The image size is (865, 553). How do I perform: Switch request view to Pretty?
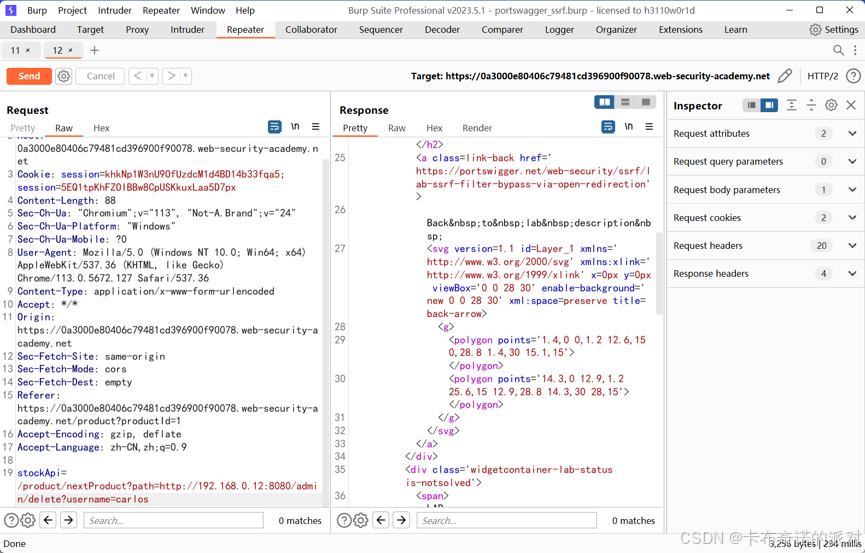[x=23, y=128]
